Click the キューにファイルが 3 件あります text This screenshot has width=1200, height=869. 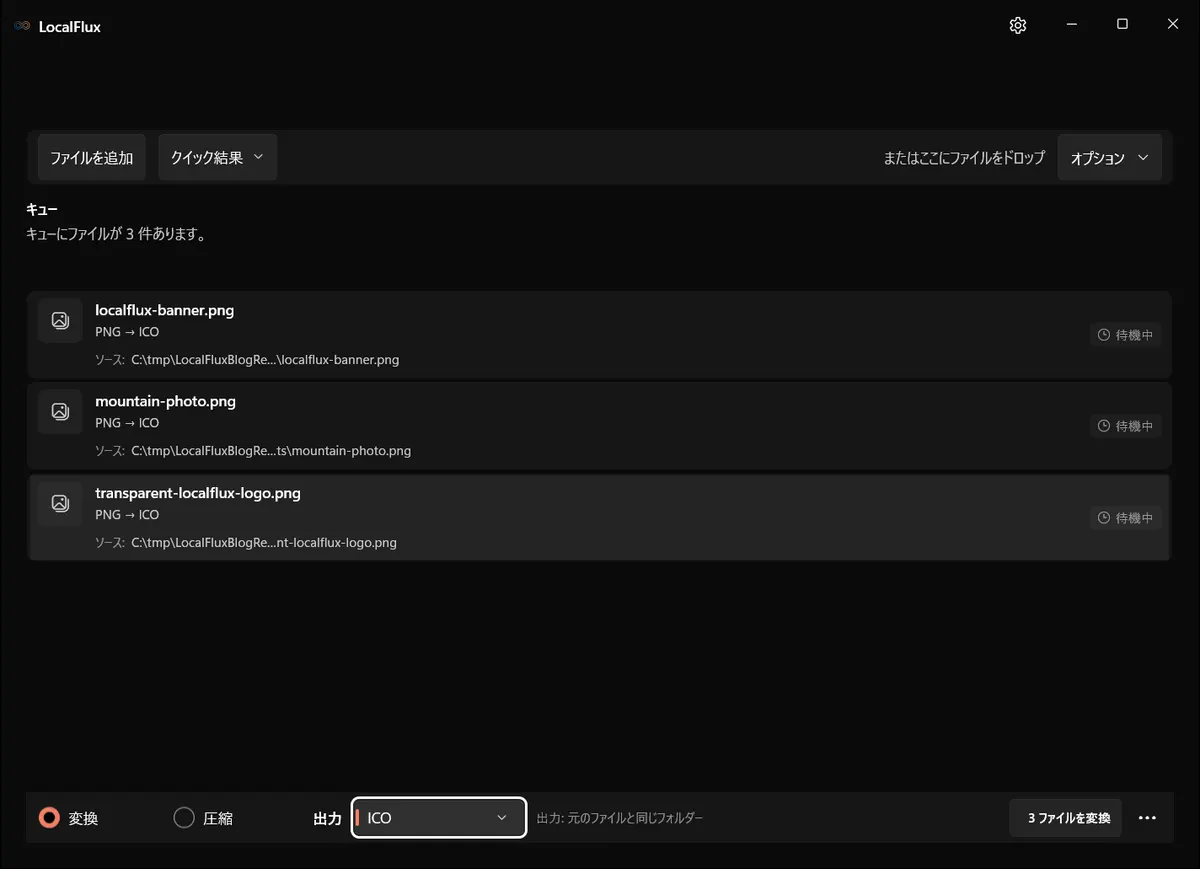(x=116, y=235)
